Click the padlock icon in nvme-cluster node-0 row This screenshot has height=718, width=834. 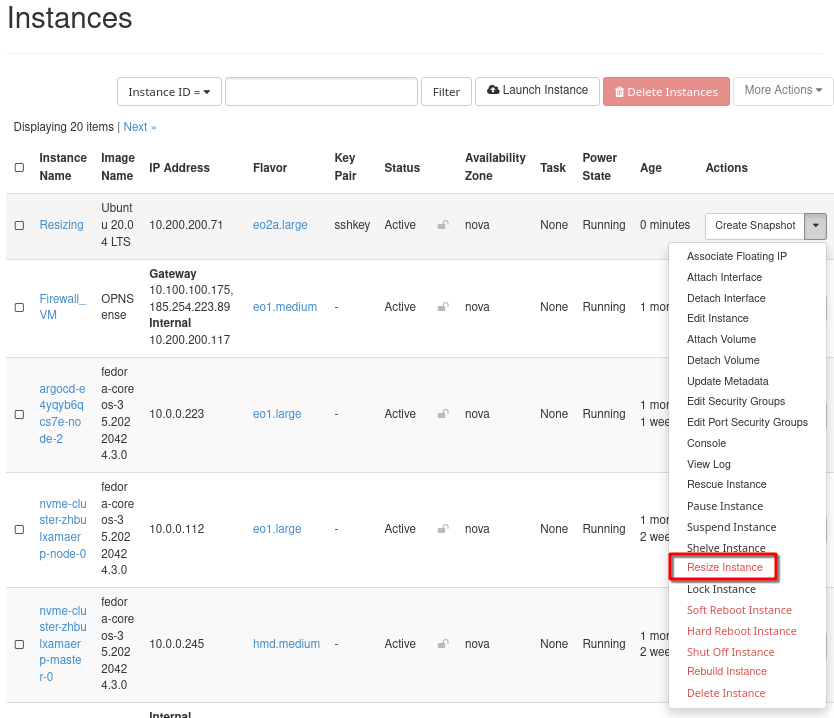(443, 529)
